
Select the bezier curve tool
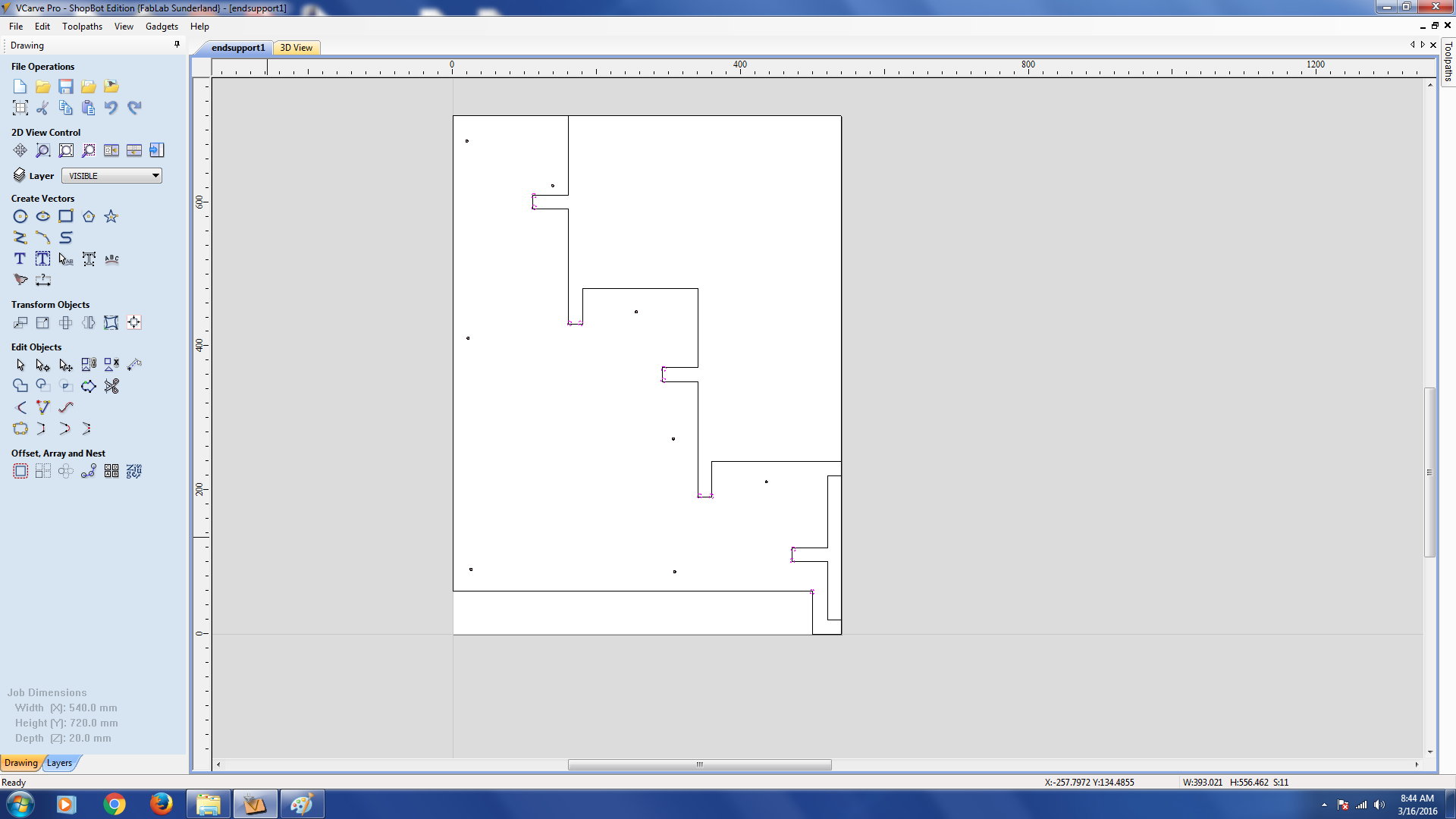[66, 237]
